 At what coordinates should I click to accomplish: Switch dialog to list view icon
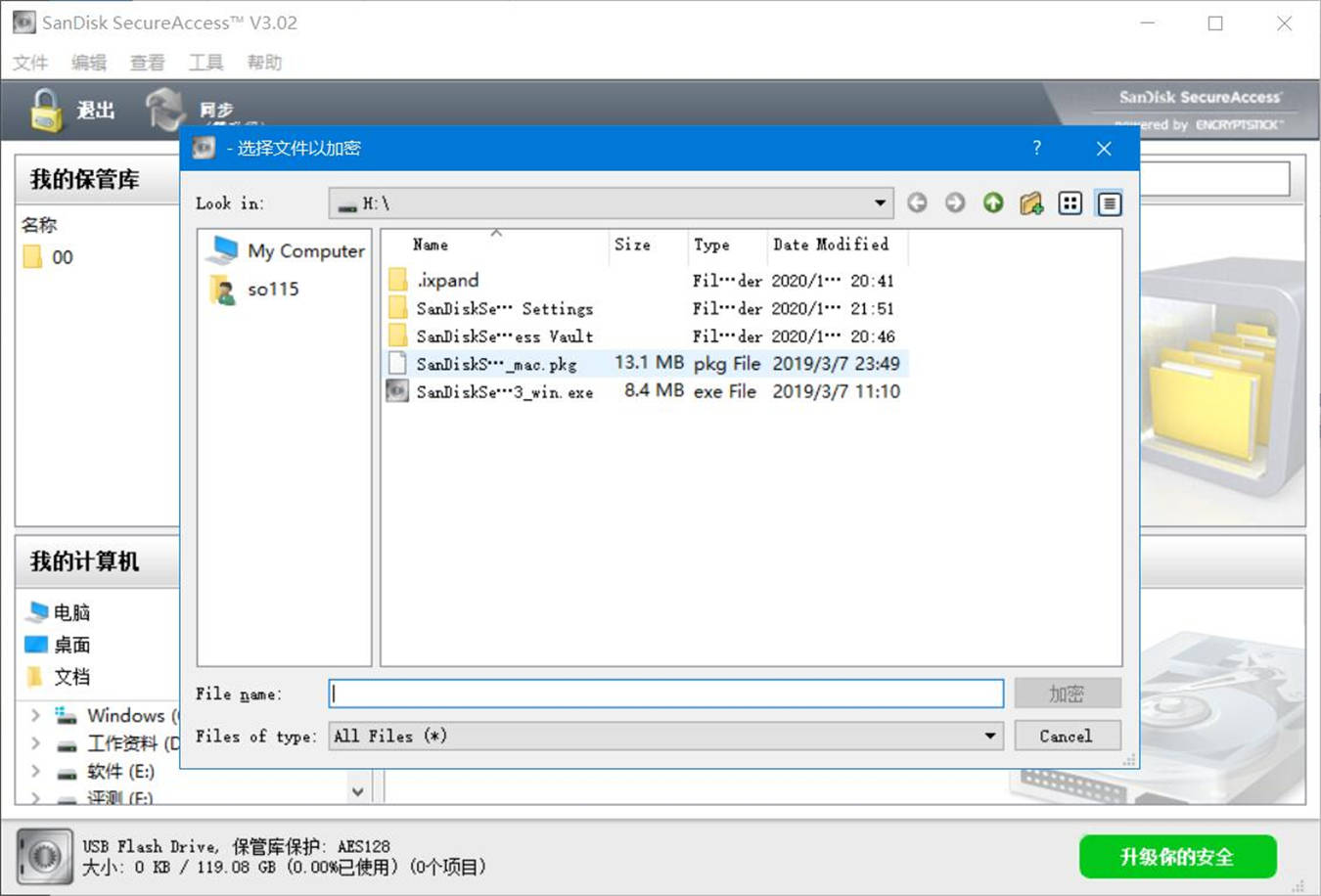1070,202
